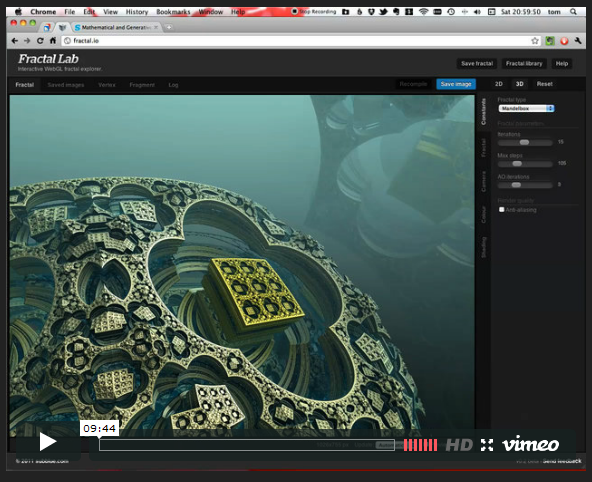
Task: Open Spotlight search magnifier in menu bar
Action: tap(573, 12)
